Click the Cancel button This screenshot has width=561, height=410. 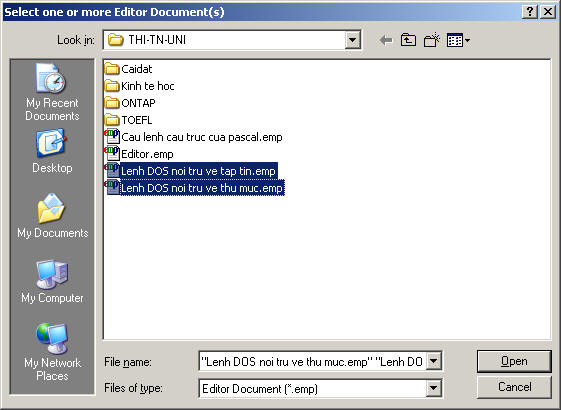click(514, 387)
